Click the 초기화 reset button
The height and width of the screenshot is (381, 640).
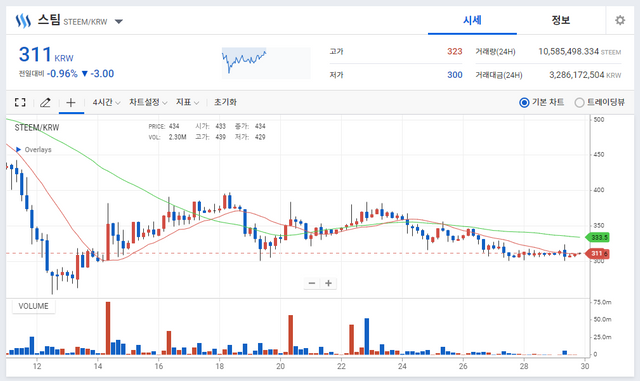point(225,102)
